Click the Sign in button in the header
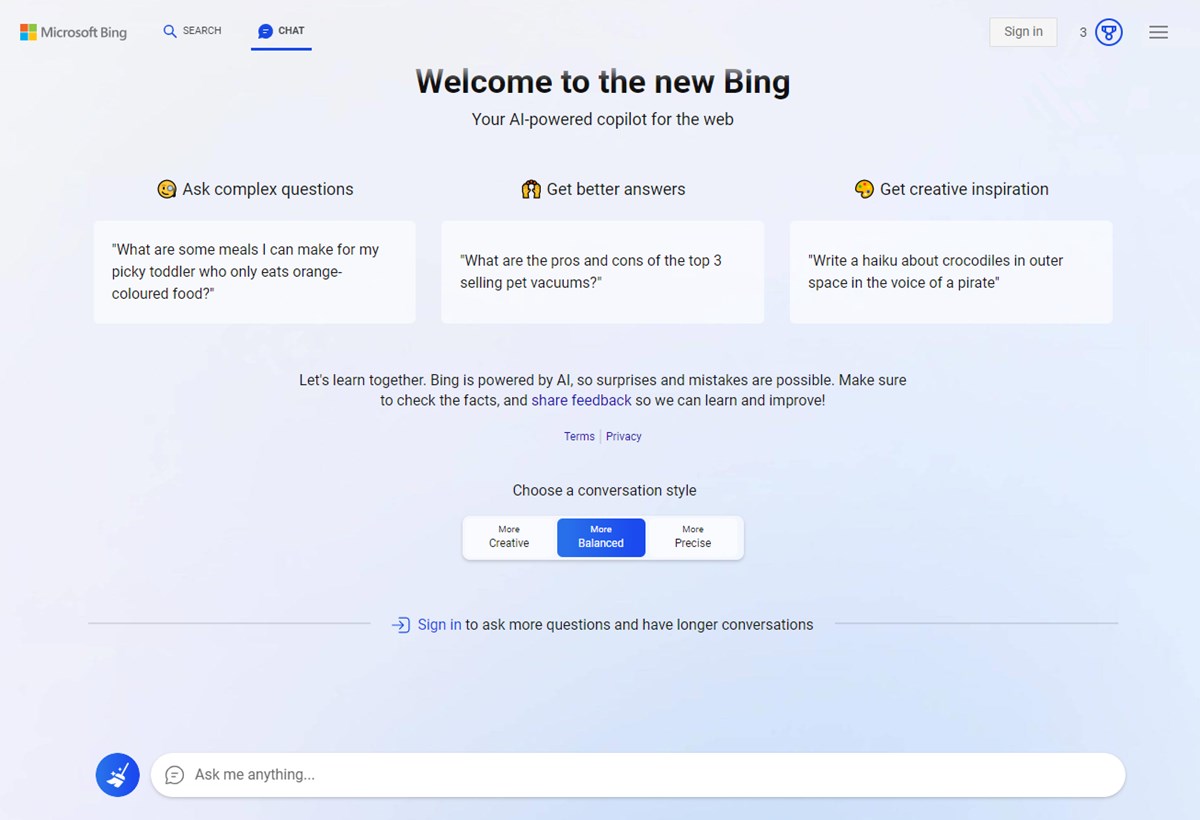 (1023, 32)
